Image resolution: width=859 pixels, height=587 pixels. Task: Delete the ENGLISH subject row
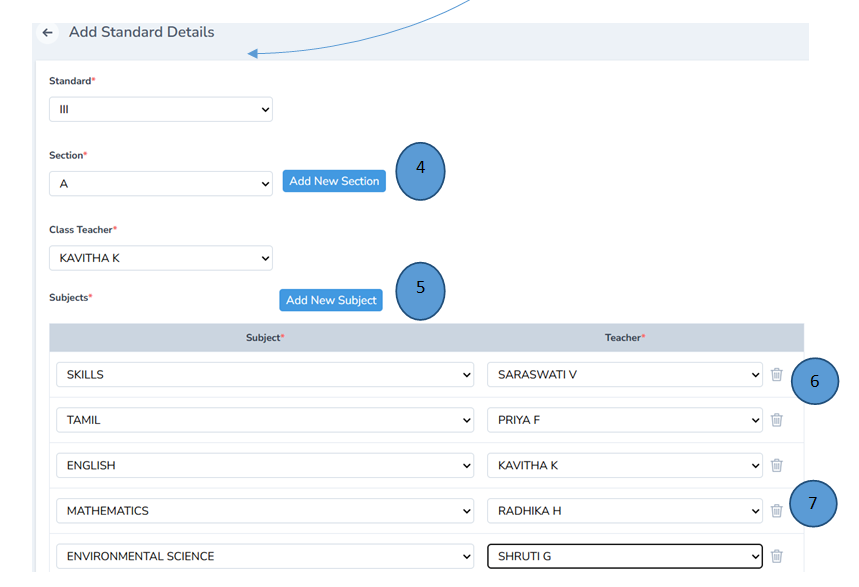[777, 465]
